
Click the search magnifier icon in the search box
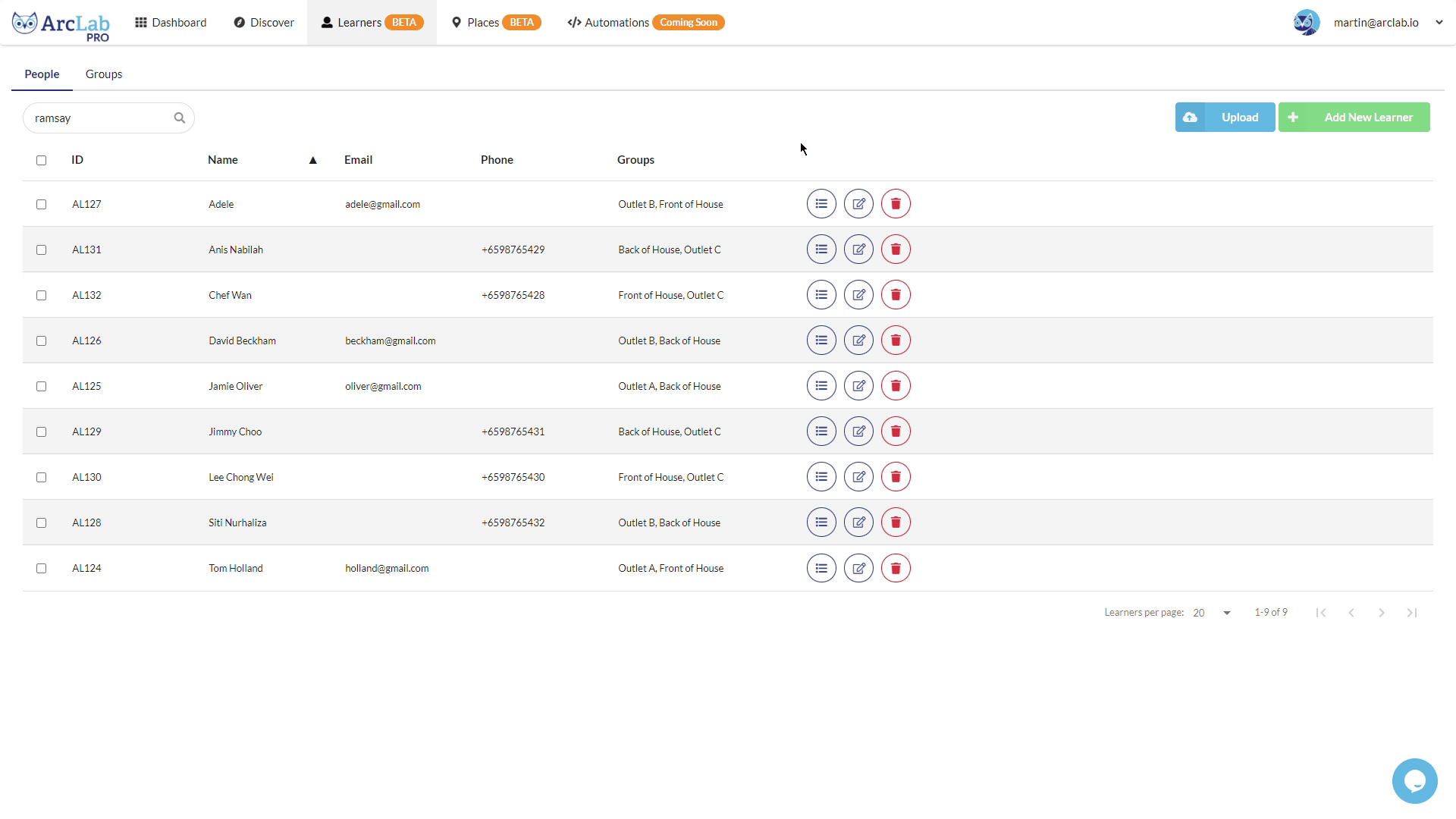(180, 118)
